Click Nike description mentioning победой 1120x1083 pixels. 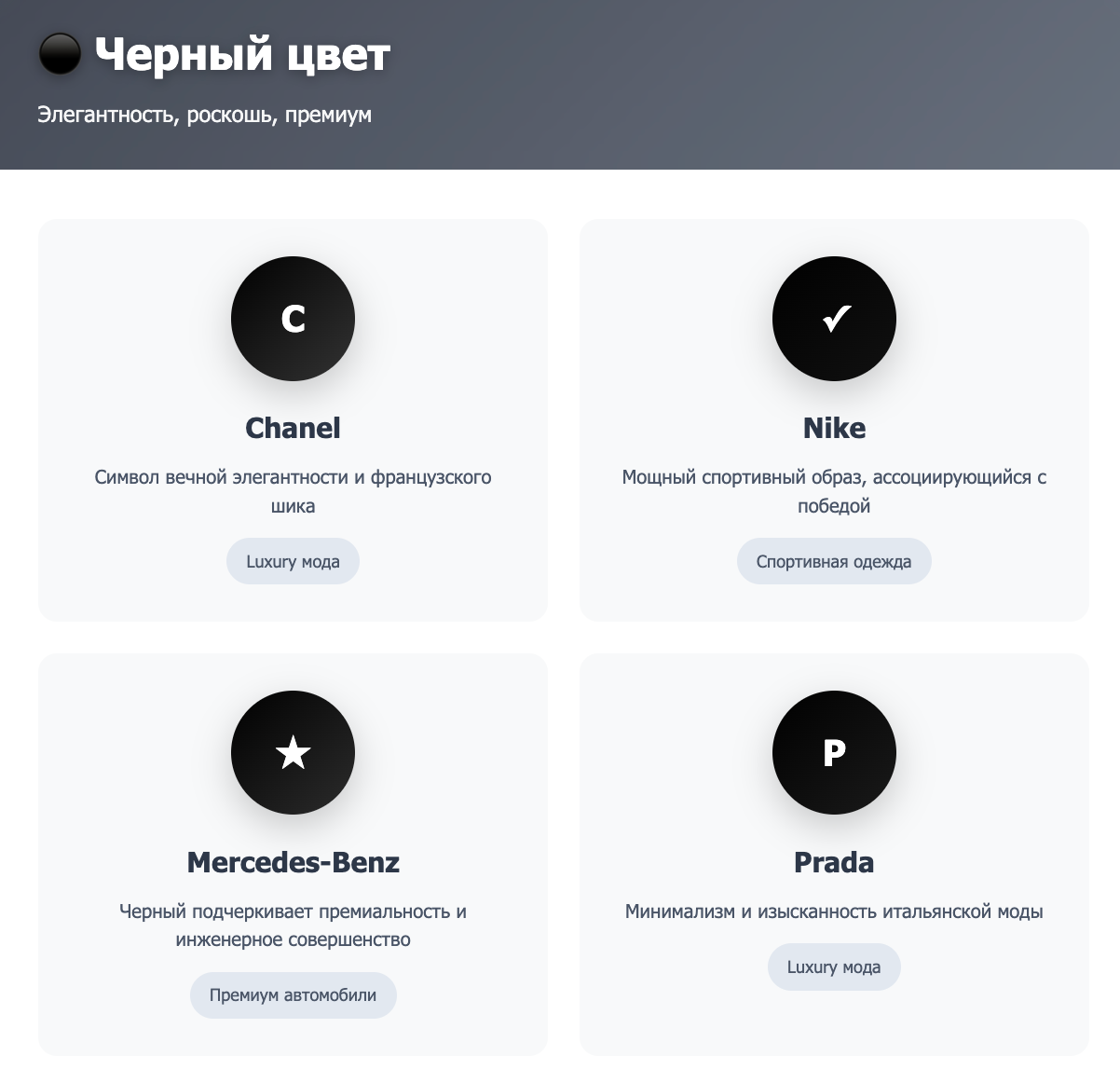tap(834, 491)
